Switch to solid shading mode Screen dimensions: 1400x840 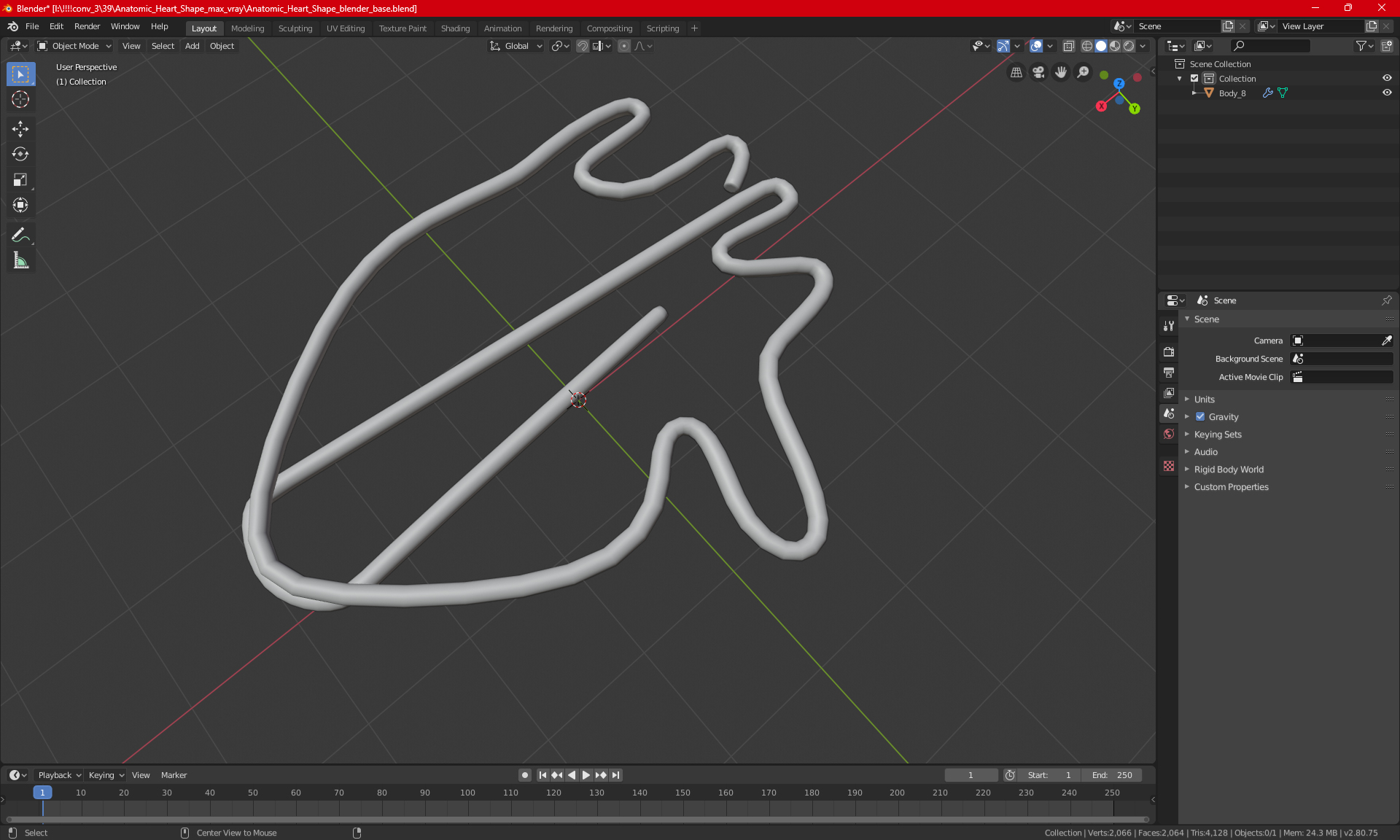click(1101, 46)
